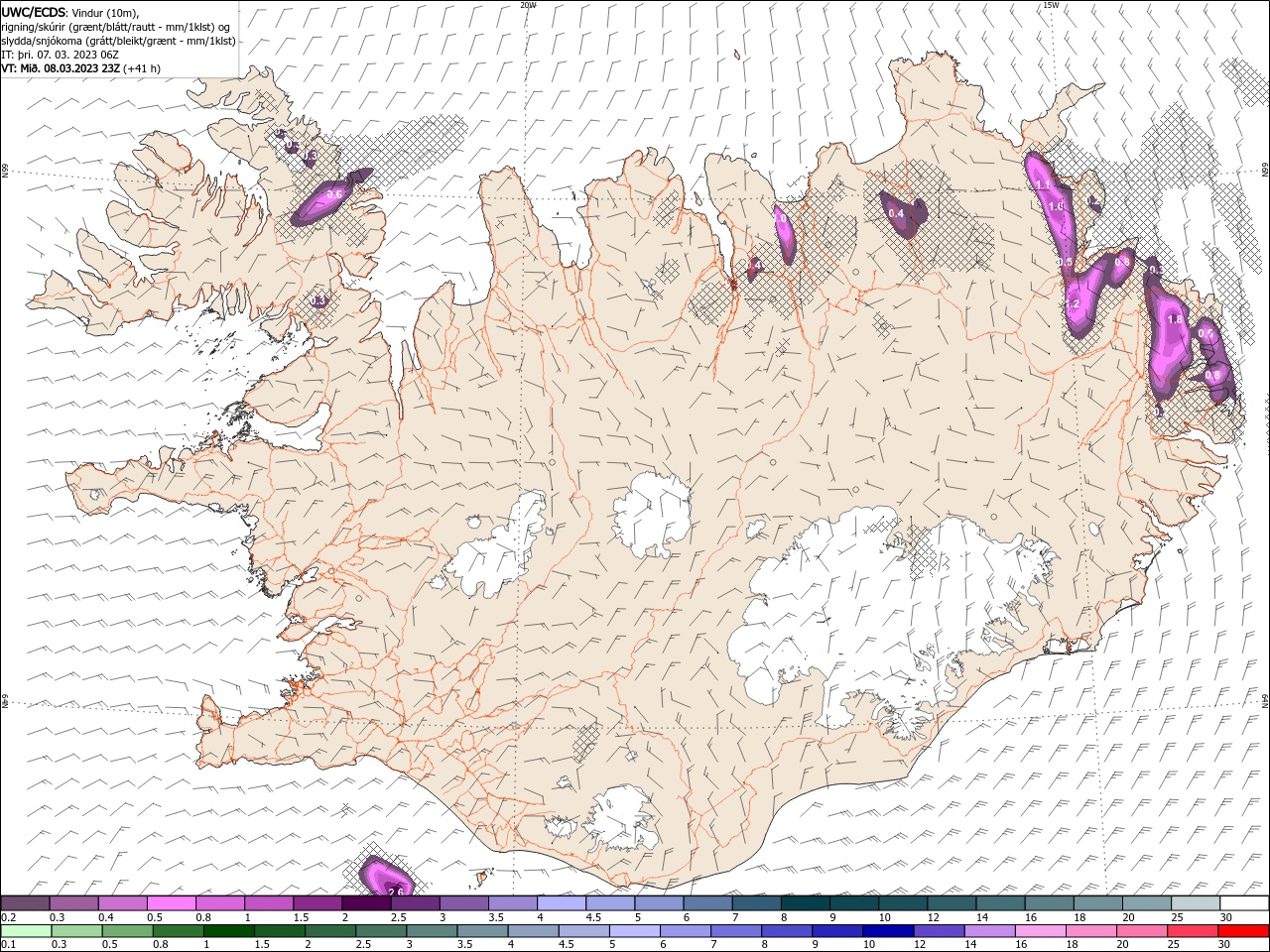Click the 0.1 label in lower legend row
The width and height of the screenshot is (1270, 952).
click(8, 945)
